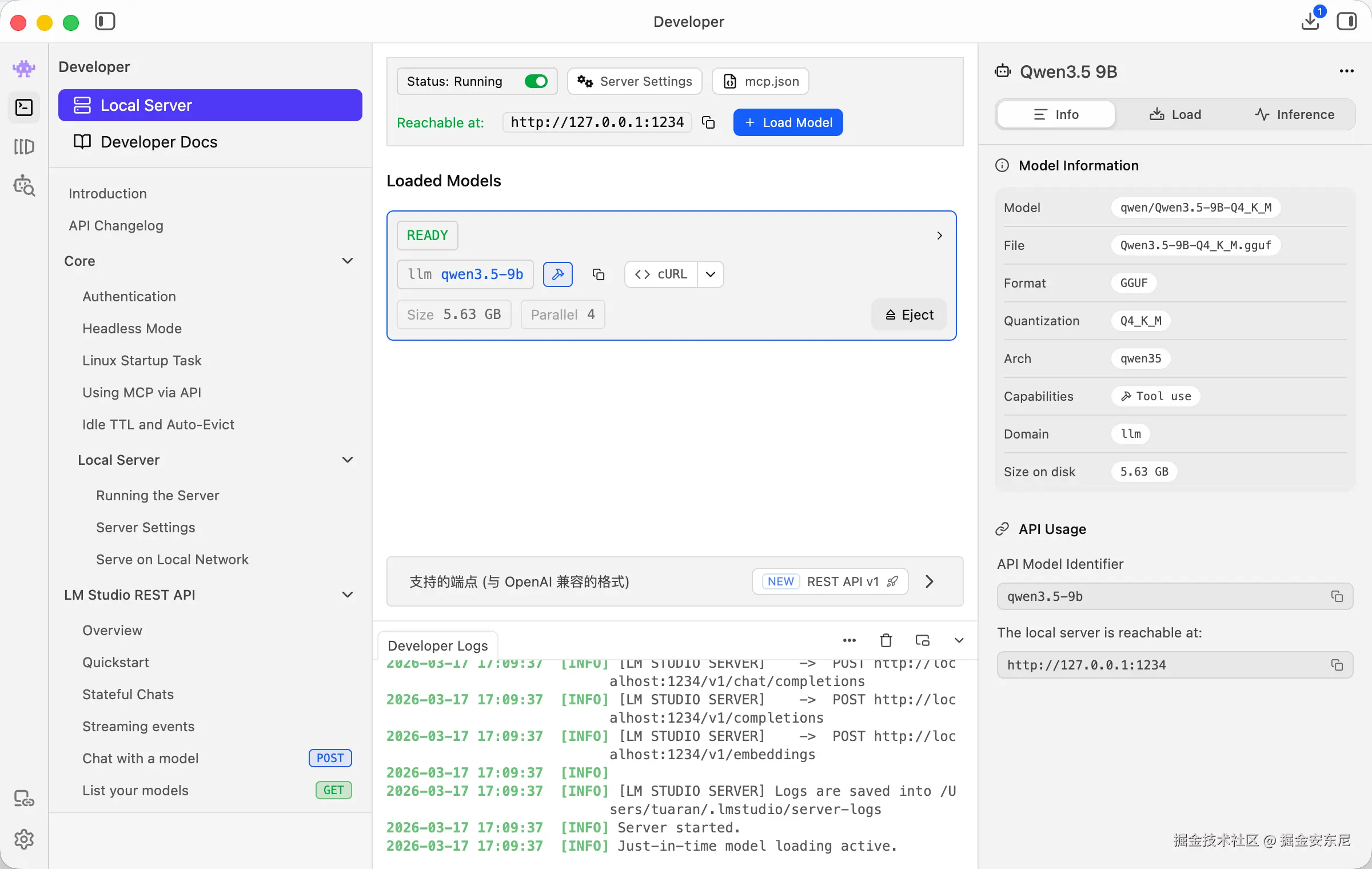Open the cURL language dropdown arrow
The image size is (1372, 869).
coord(711,274)
